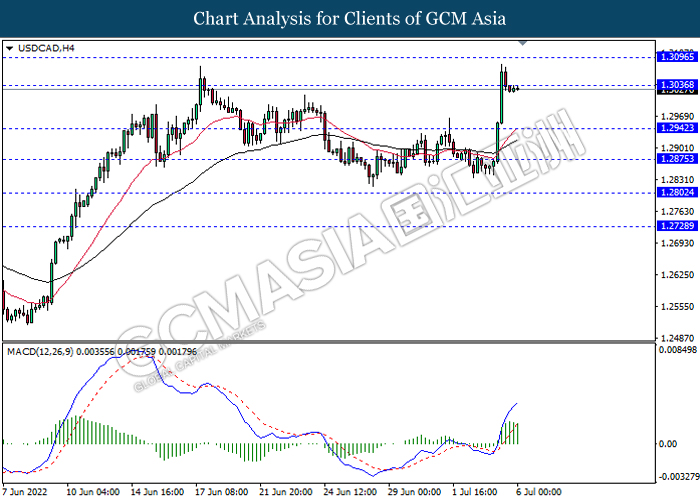Click the 1 Jul 16:00 time label
The height and width of the screenshot is (500, 700).
(475, 492)
